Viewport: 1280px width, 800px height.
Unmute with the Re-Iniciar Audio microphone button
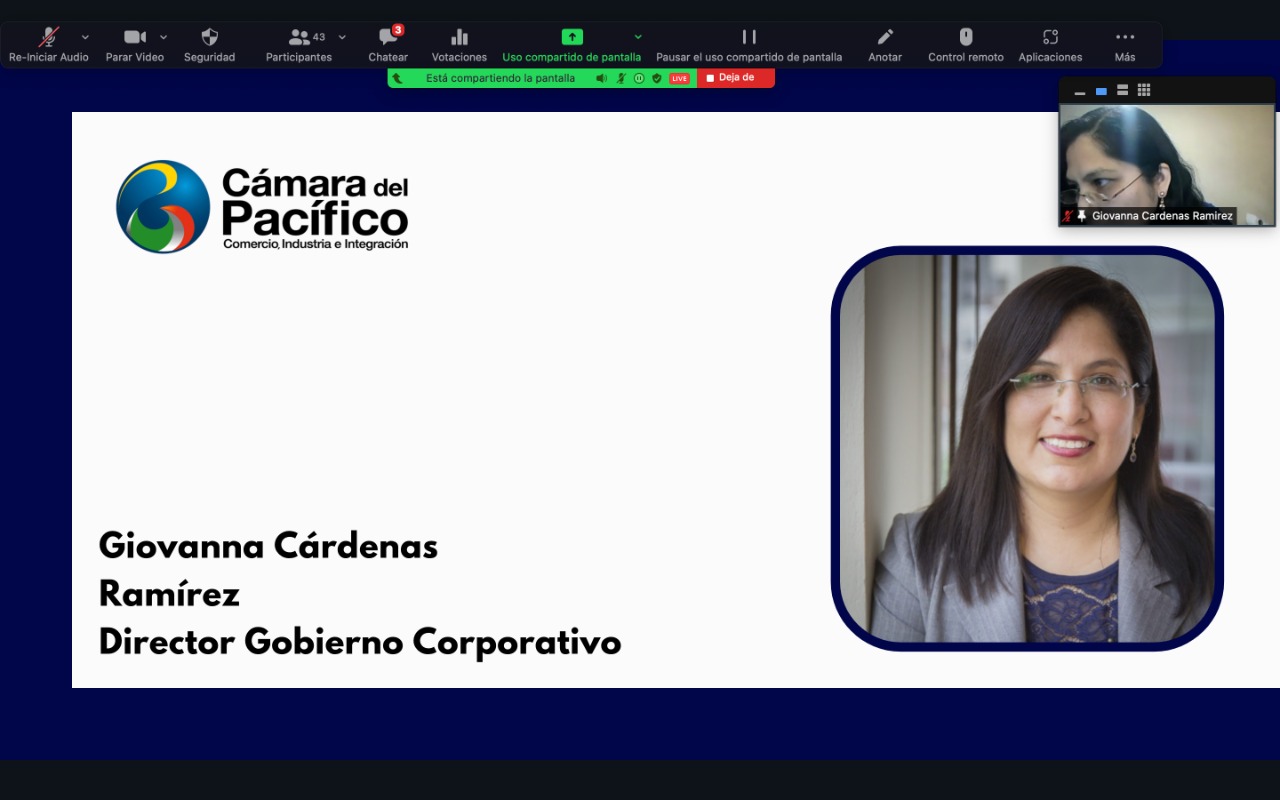49,44
